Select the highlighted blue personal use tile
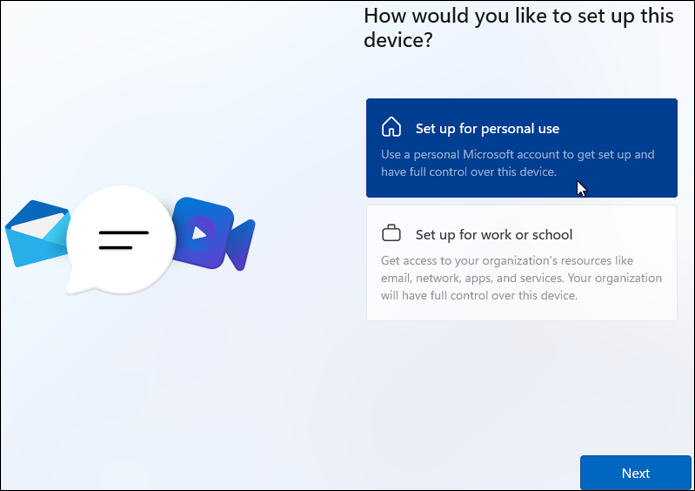The width and height of the screenshot is (695, 491). point(521,147)
